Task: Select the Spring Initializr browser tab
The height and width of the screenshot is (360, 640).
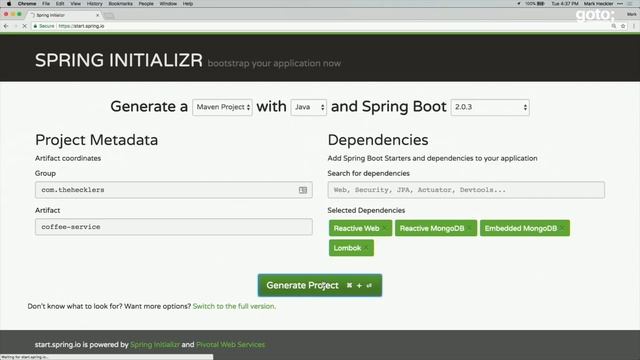Action: point(64,15)
